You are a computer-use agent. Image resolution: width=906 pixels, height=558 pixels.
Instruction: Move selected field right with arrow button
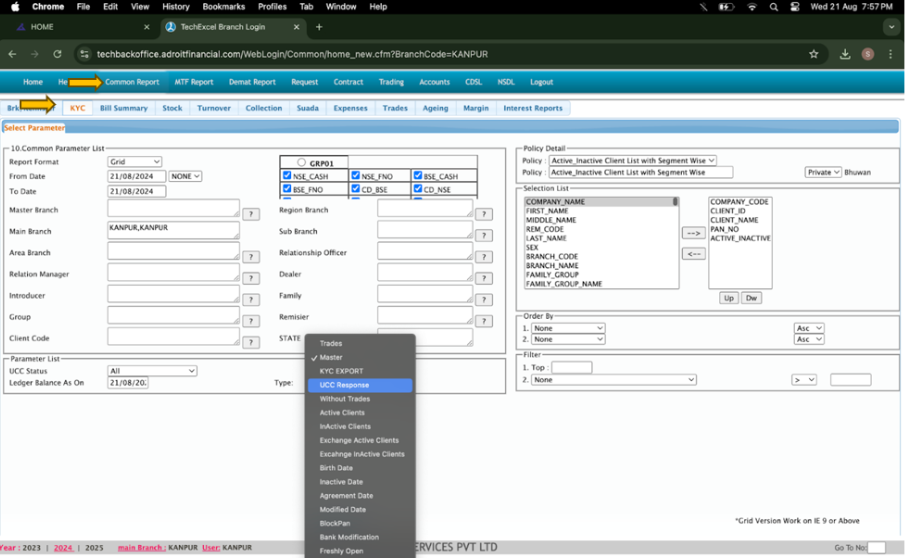click(x=693, y=233)
